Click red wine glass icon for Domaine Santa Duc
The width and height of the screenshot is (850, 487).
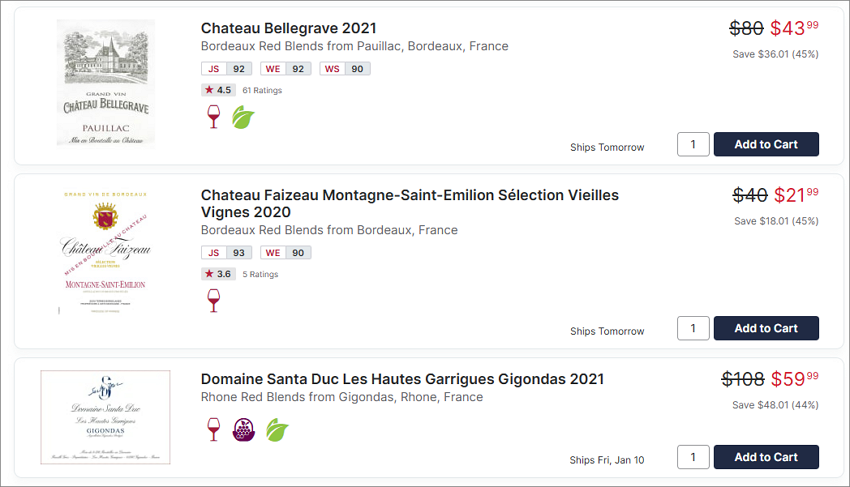(x=214, y=430)
